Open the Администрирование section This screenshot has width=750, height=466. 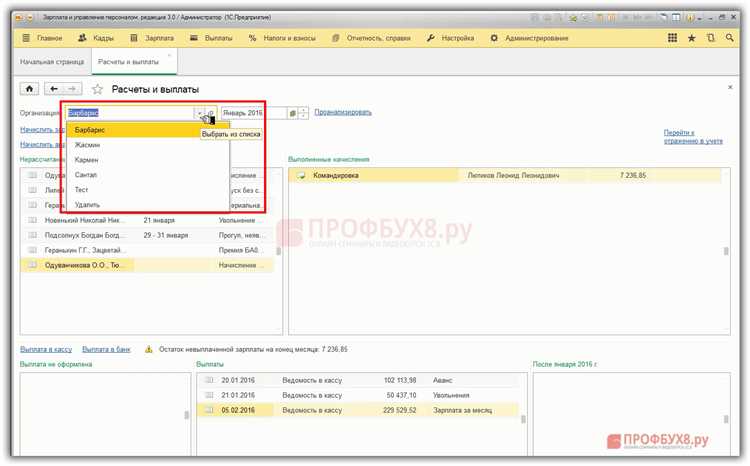(x=529, y=38)
